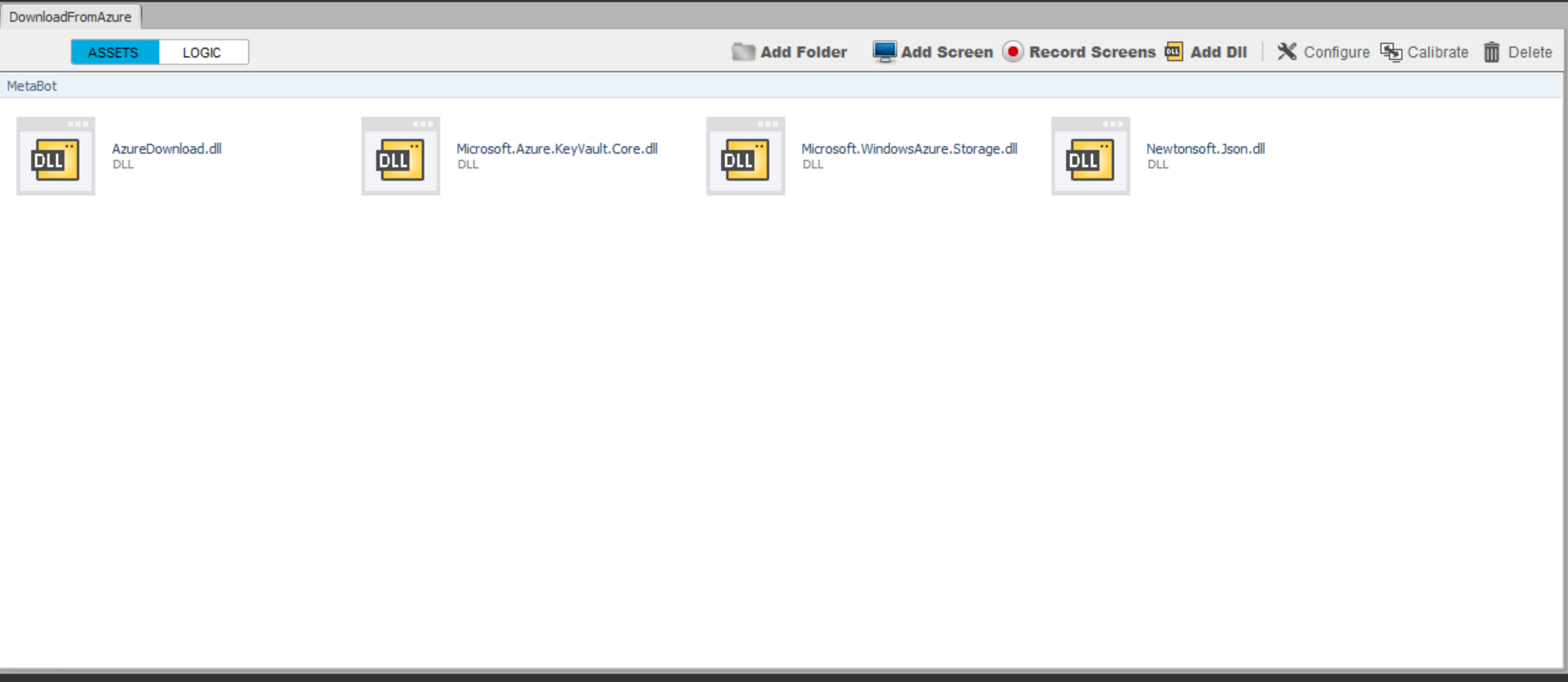
Task: Click the Calibrate label
Action: [x=1438, y=52]
